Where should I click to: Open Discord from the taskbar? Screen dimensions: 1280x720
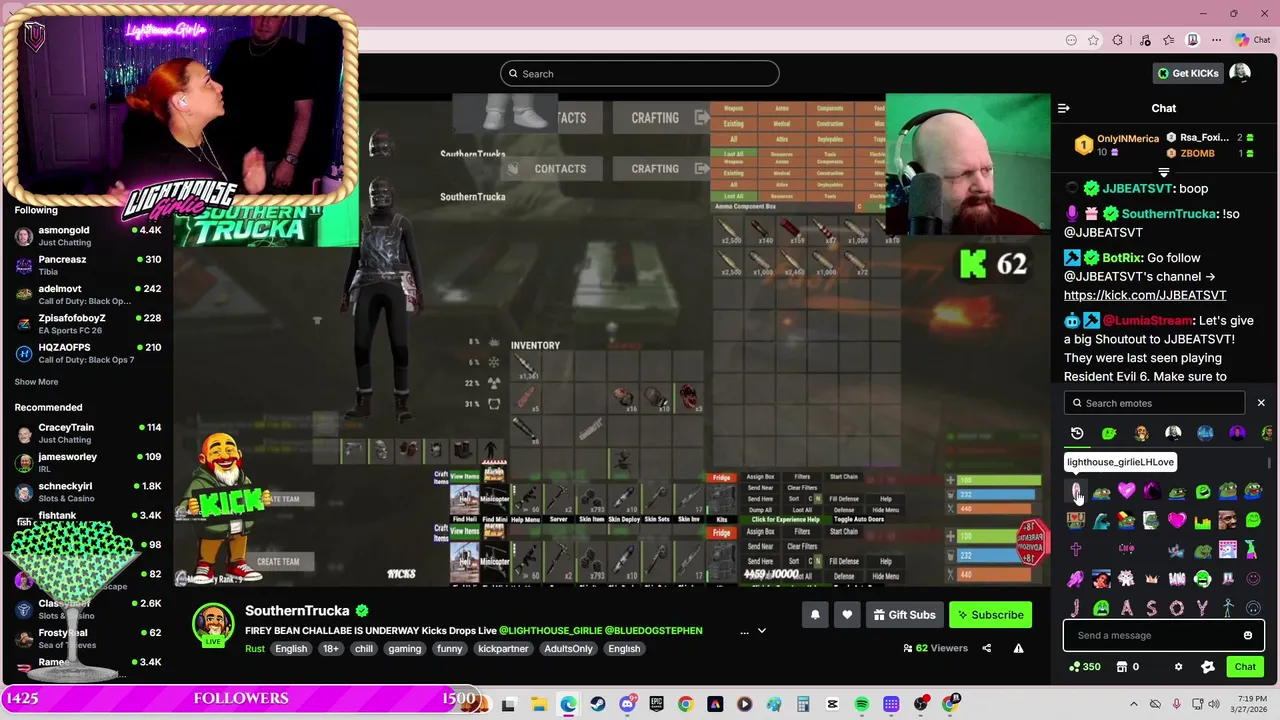tap(627, 704)
